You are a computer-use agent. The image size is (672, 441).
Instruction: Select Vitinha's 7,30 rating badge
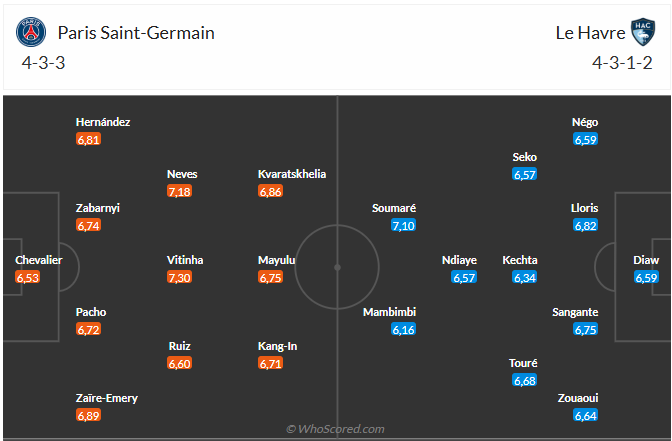point(180,277)
